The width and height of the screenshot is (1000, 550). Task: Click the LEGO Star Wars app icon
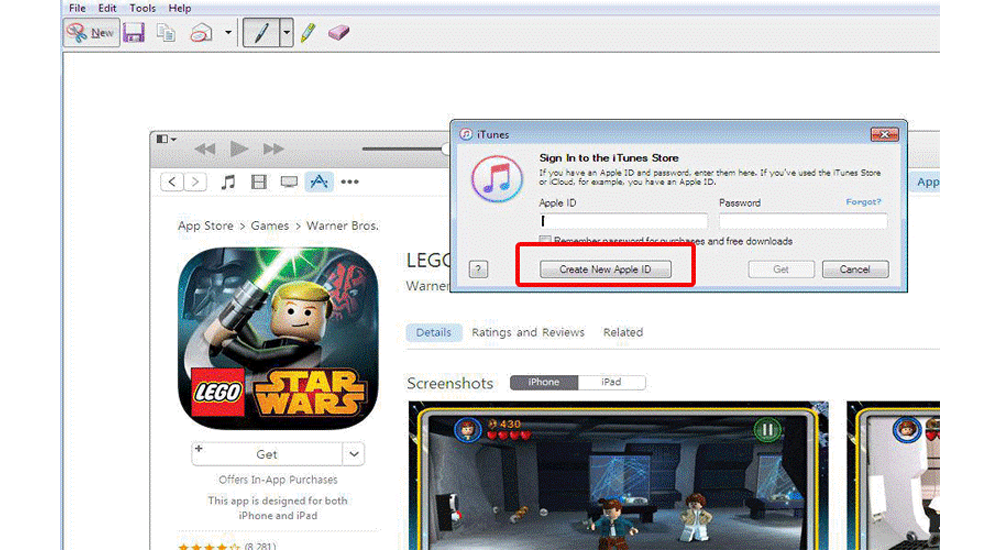(x=278, y=338)
